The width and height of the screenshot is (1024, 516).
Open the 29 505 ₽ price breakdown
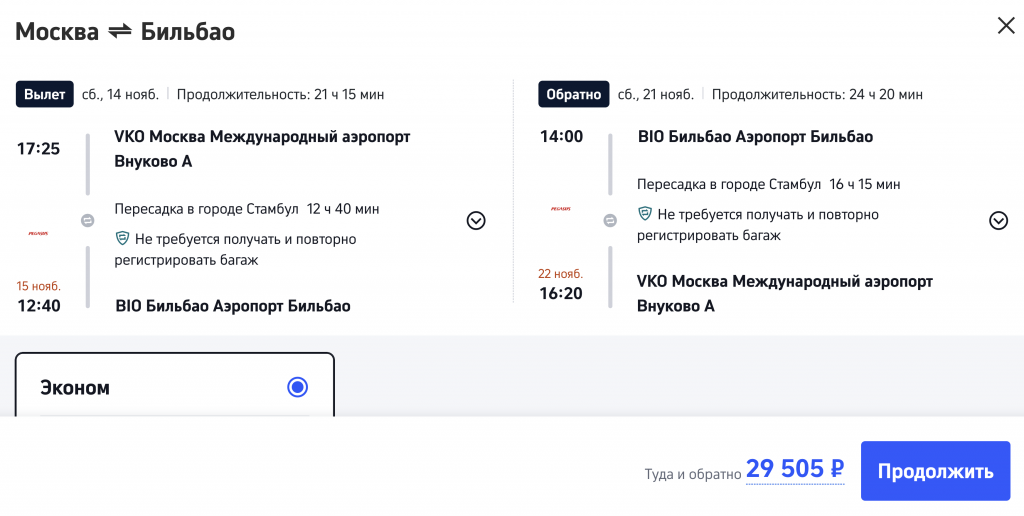tap(795, 469)
